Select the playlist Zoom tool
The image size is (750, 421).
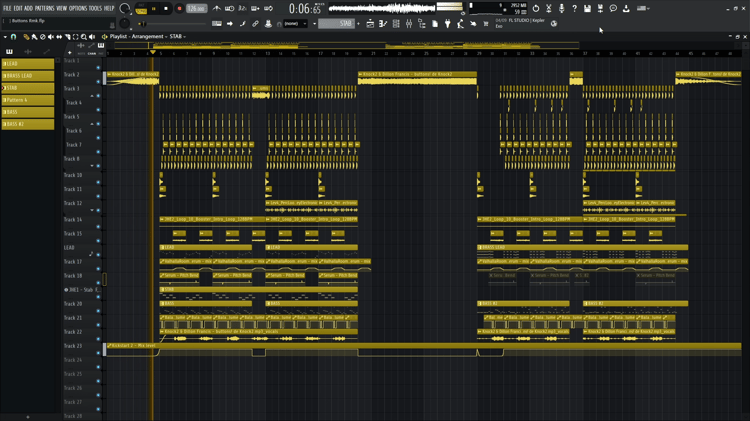tap(84, 37)
